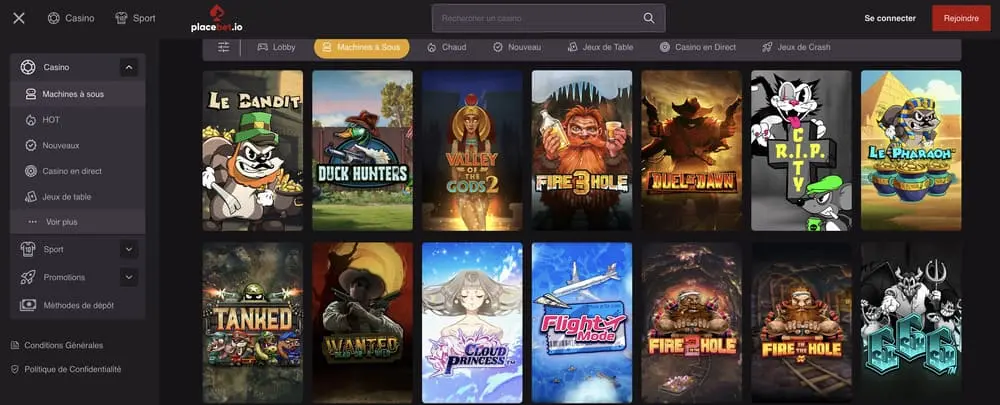Screen dimensions: 1000x405
Task: Open the Duck Hunters game thumbnail
Action: pyautogui.click(x=362, y=150)
